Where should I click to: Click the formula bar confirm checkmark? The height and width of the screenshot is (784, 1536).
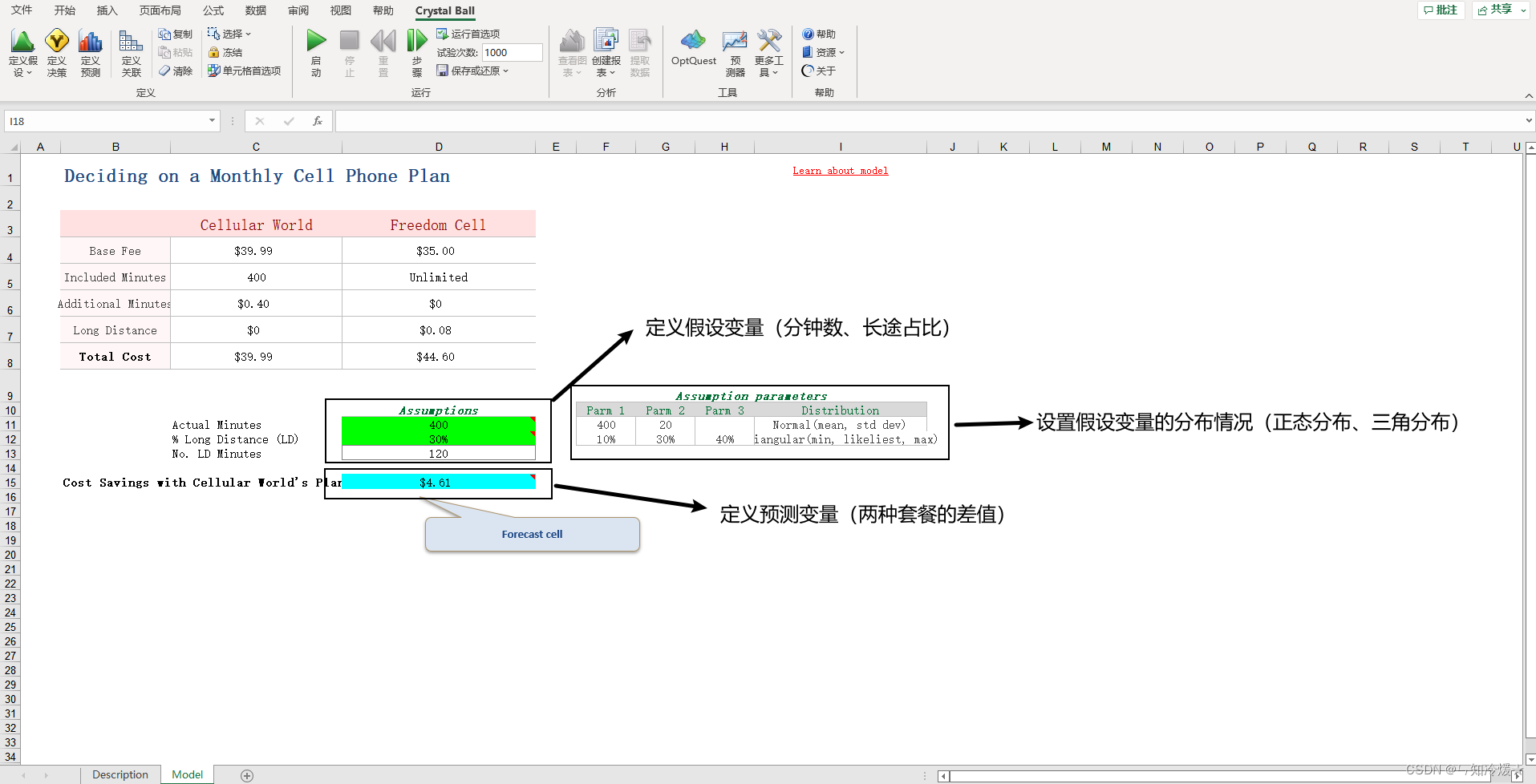289,121
